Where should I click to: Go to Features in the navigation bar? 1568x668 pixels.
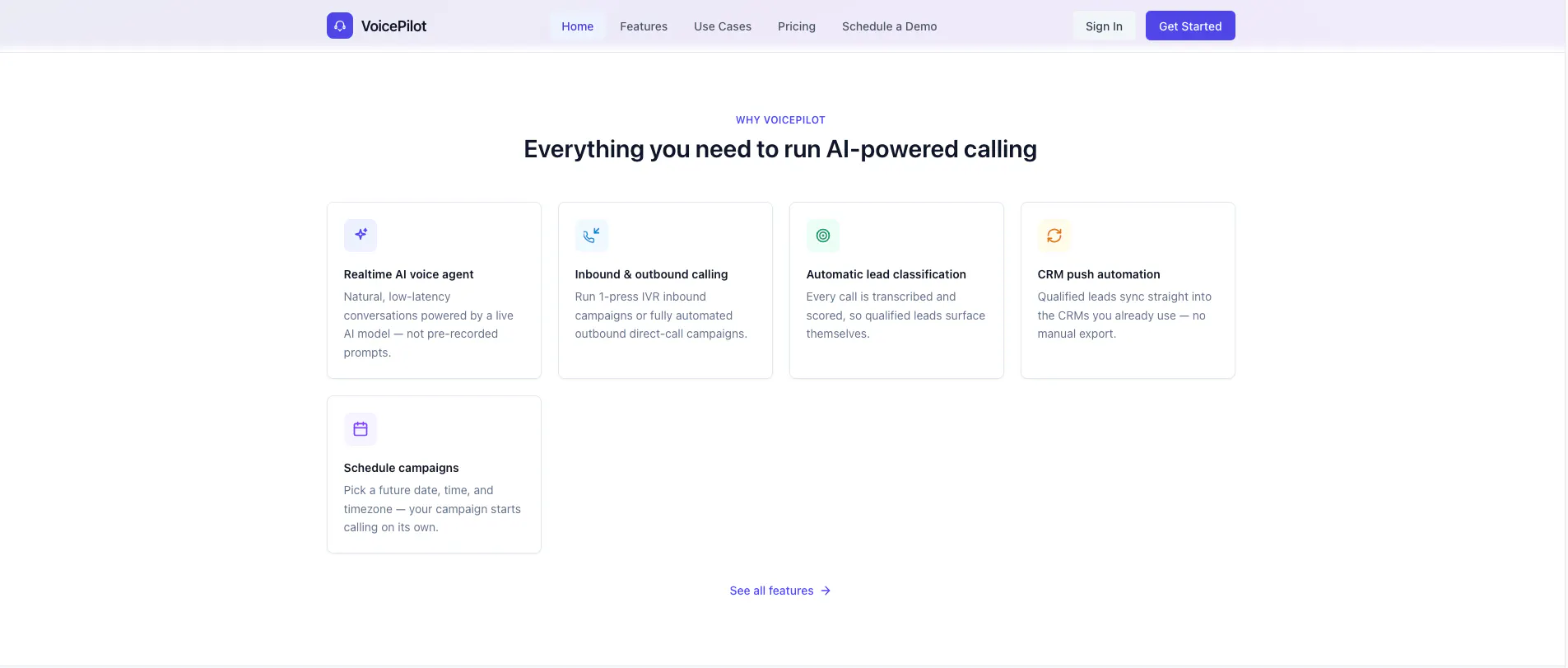[x=644, y=26]
